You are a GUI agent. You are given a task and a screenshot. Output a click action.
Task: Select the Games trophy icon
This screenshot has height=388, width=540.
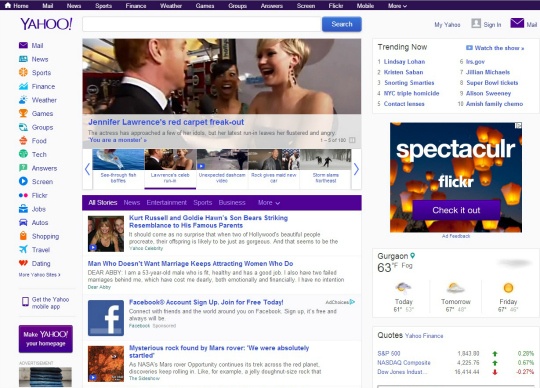point(23,113)
